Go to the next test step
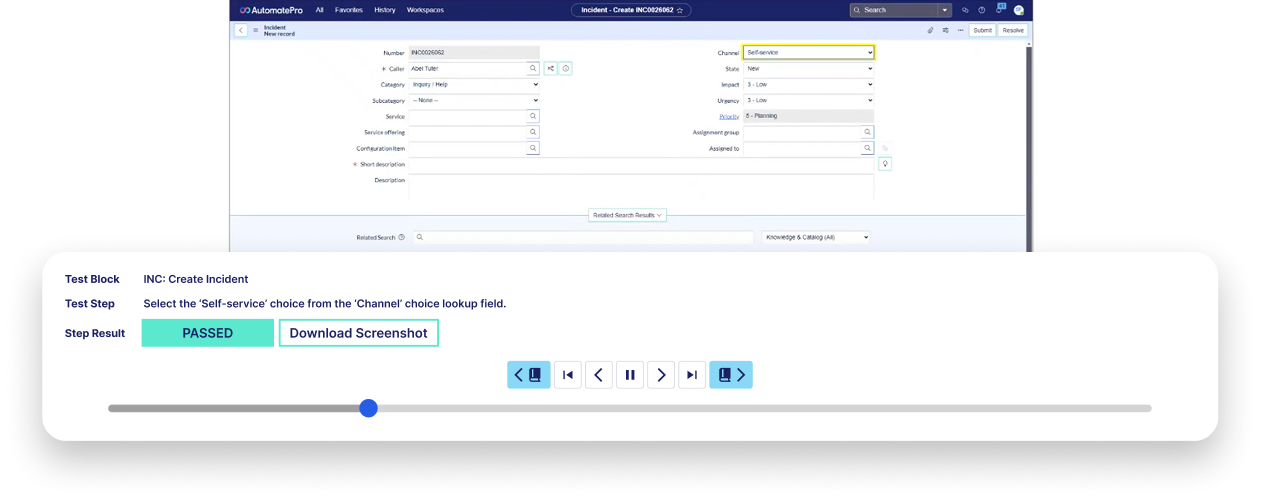Viewport: 1261px width, 501px height. [x=660, y=375]
